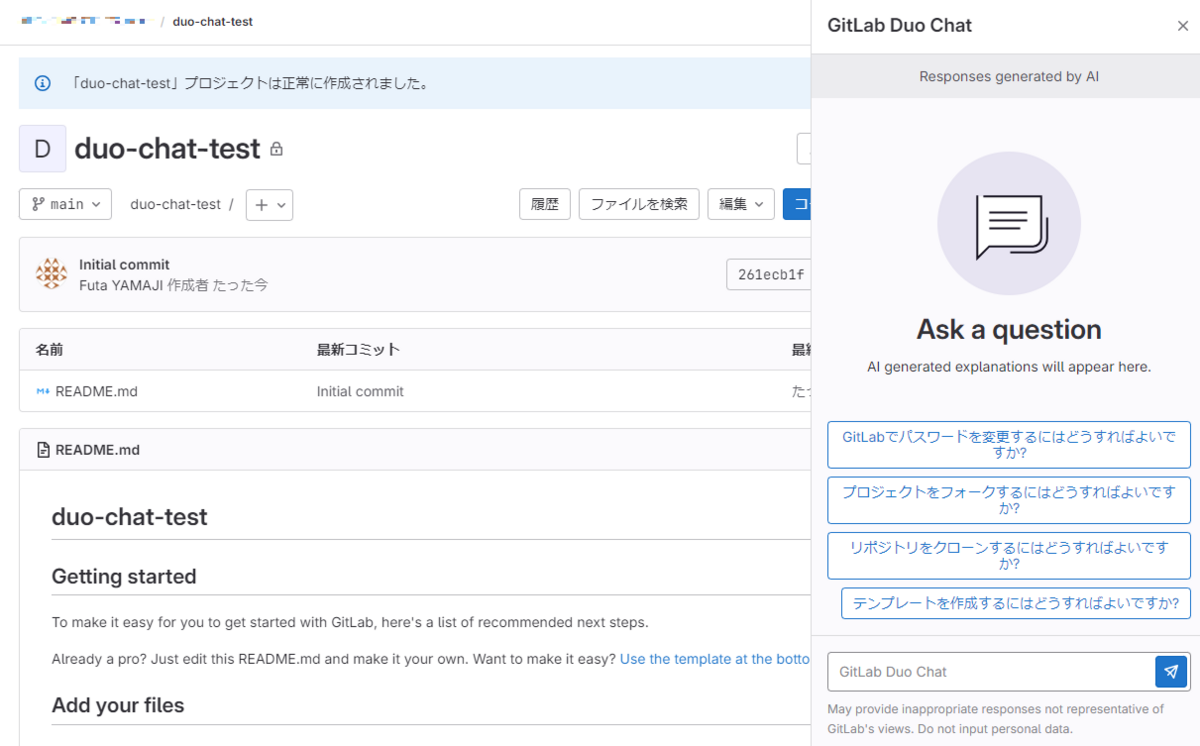Click the 最新コミット column header
The image size is (1200, 746).
[358, 349]
